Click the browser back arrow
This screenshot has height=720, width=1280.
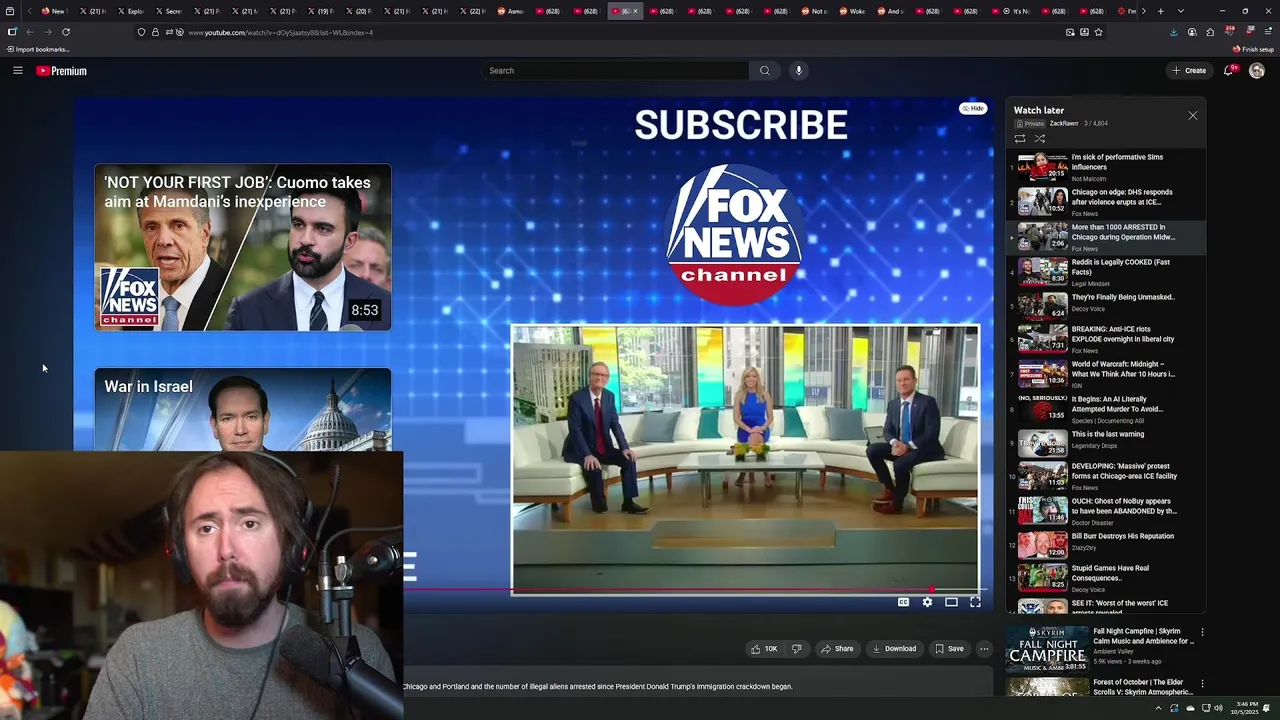[30, 32]
